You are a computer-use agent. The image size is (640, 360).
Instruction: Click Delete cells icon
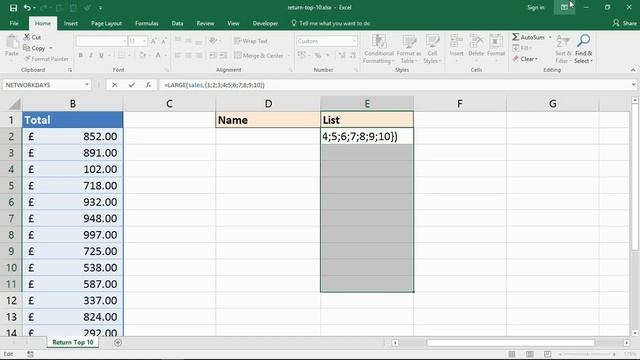476,41
